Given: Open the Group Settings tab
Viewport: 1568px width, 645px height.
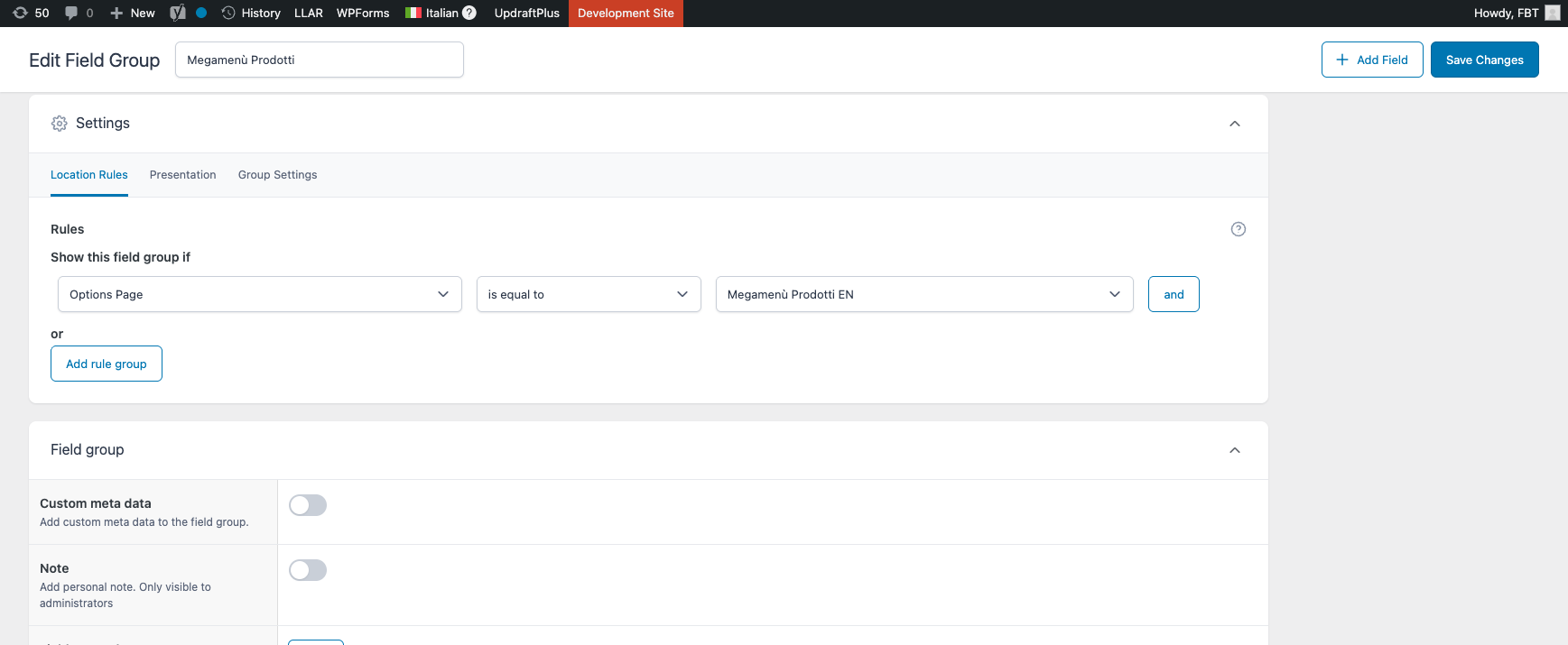Looking at the screenshot, I should coord(277,175).
